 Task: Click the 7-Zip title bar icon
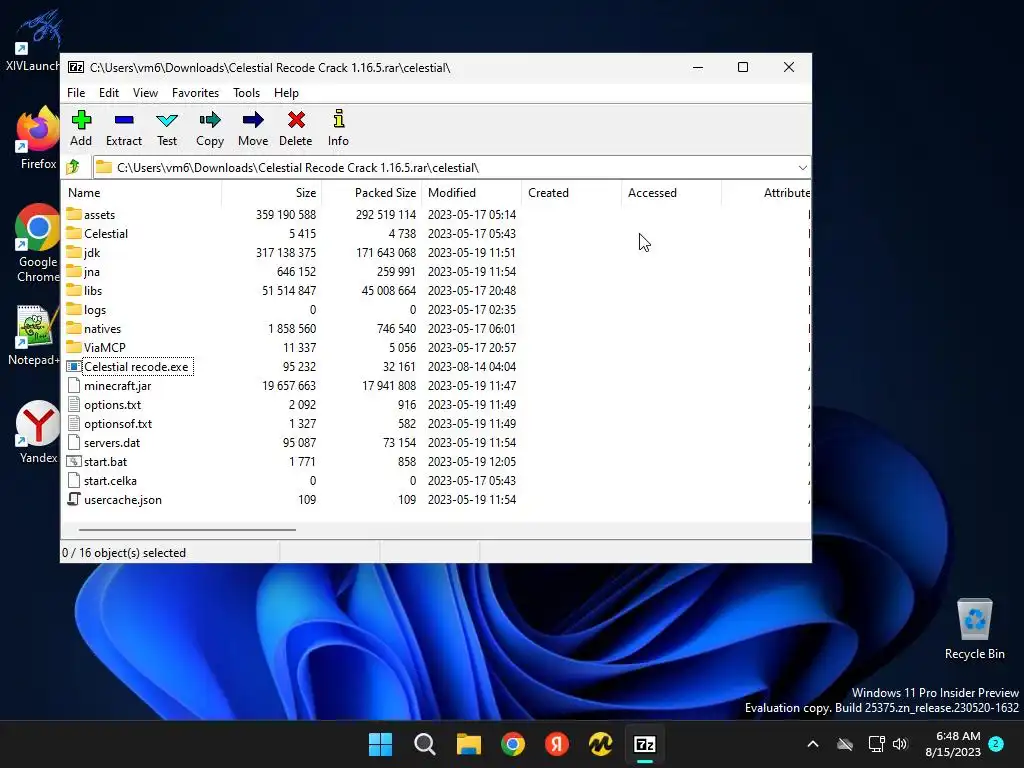76,67
